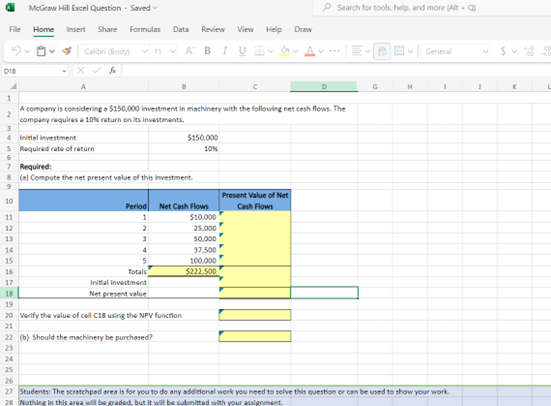Click the Borders grid icon

click(x=259, y=51)
